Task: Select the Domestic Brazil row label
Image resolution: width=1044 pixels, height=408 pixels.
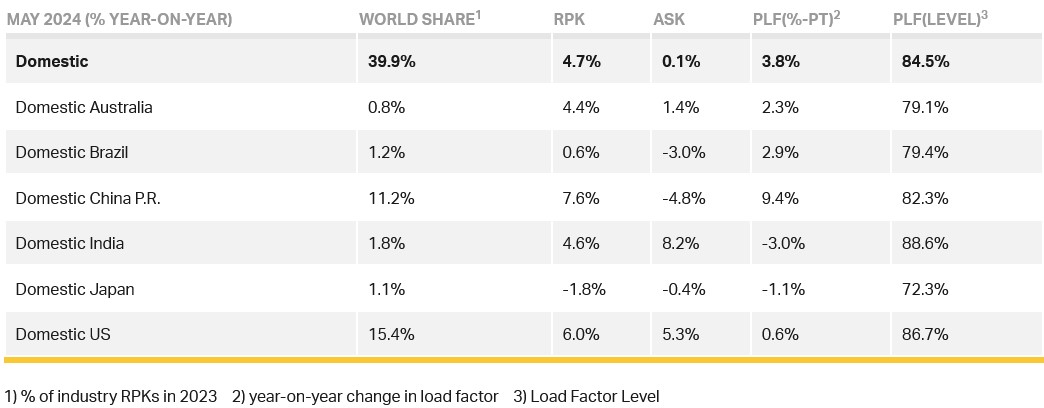Action: (71, 152)
